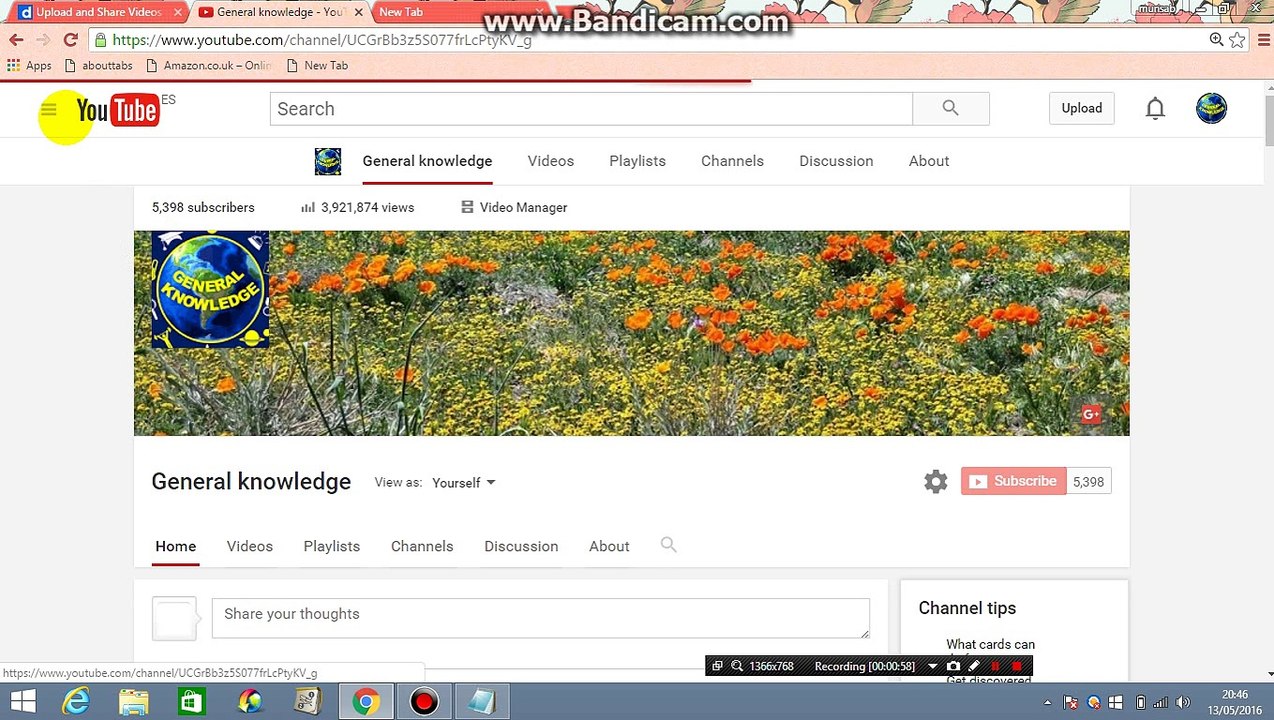Stop the Bandicam recording
The image size is (1274, 720).
pos(1017,666)
